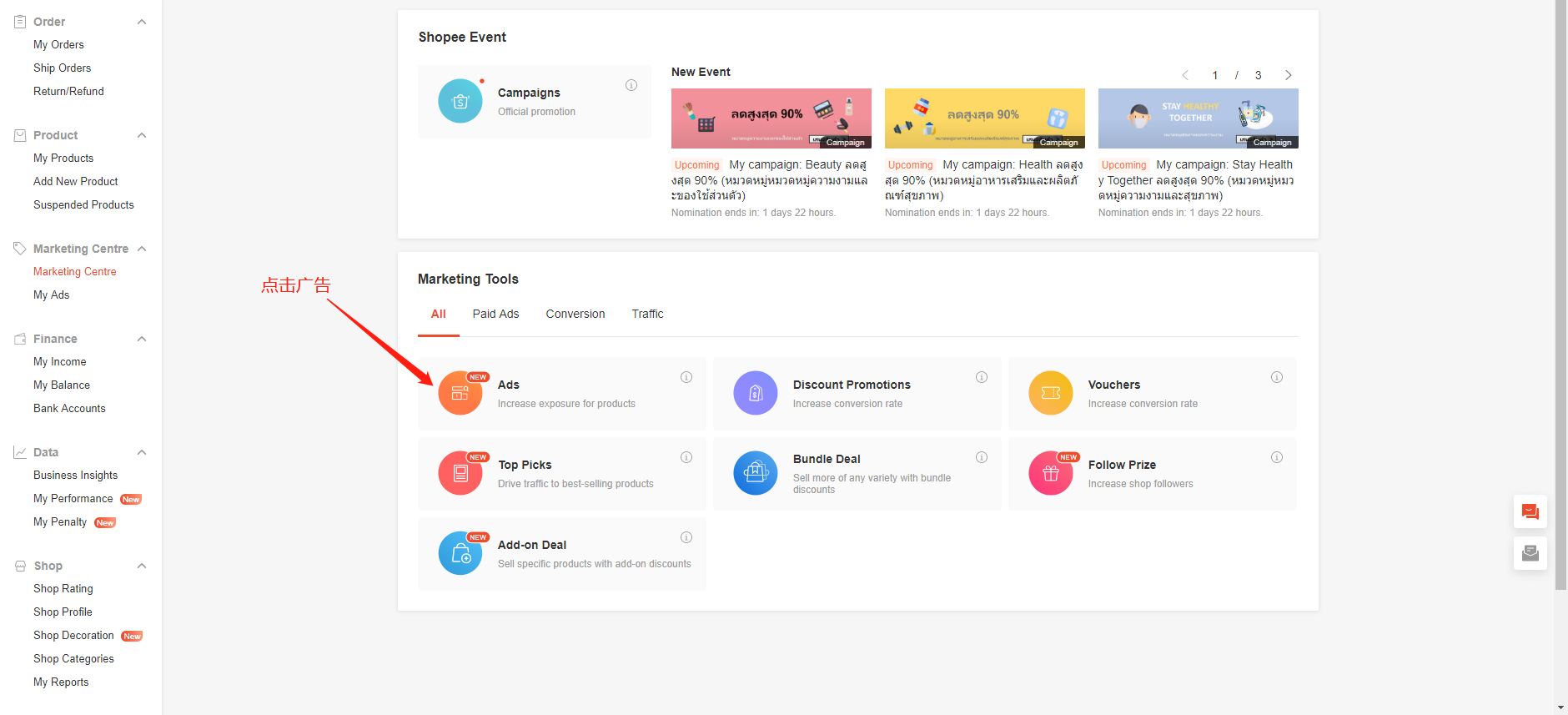Collapse the Data sidebar section

(142, 452)
